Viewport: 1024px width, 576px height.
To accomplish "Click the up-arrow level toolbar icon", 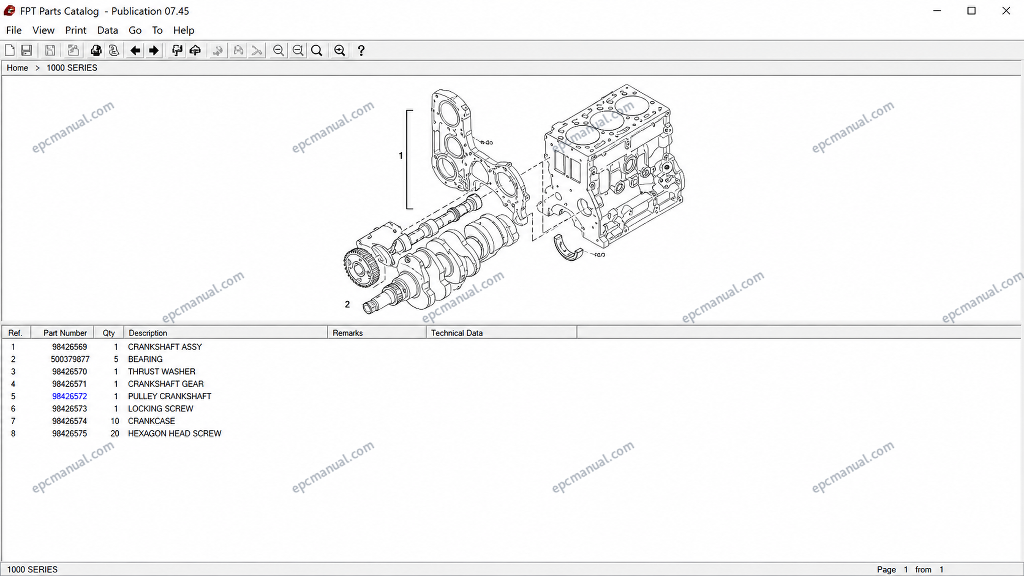I will coord(195,50).
